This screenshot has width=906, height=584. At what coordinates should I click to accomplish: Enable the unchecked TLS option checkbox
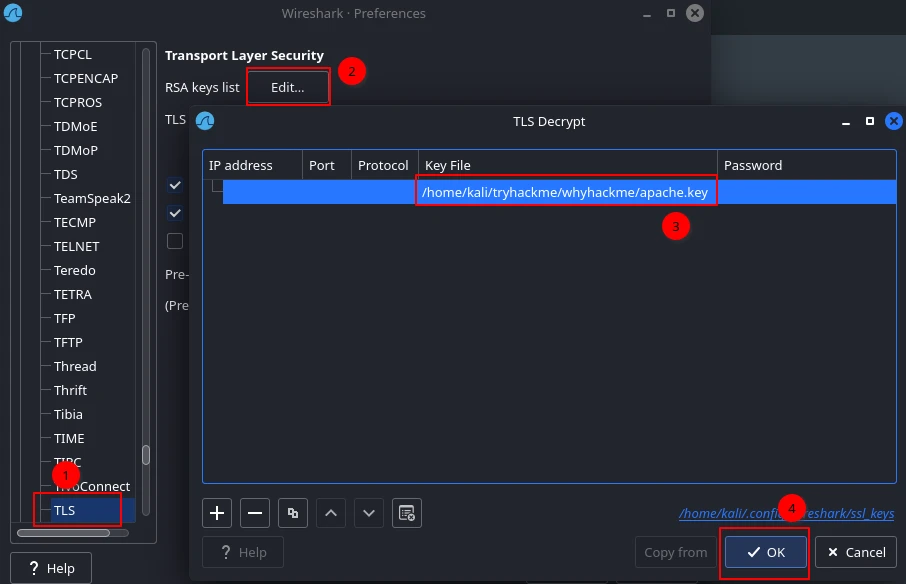click(175, 241)
